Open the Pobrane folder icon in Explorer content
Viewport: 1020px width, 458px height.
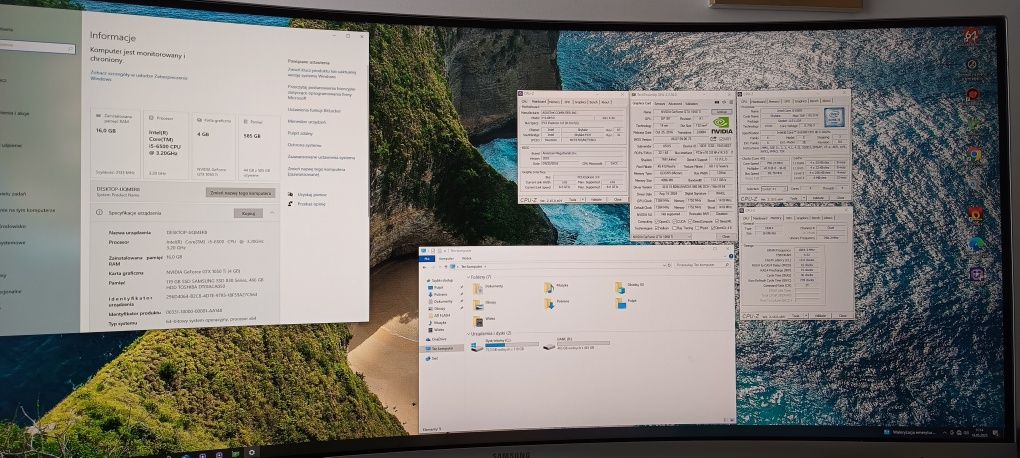(x=549, y=304)
